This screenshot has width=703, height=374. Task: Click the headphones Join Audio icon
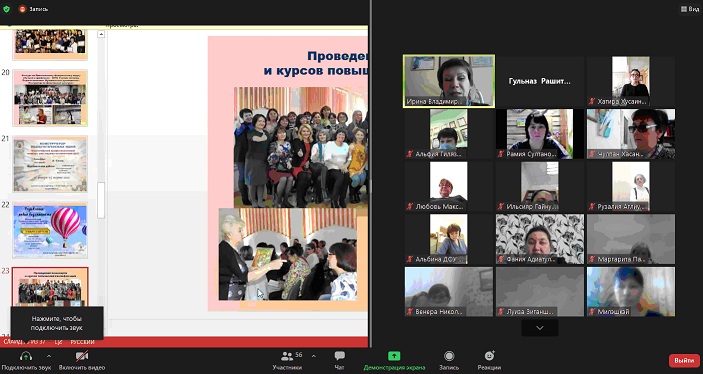pos(26,357)
